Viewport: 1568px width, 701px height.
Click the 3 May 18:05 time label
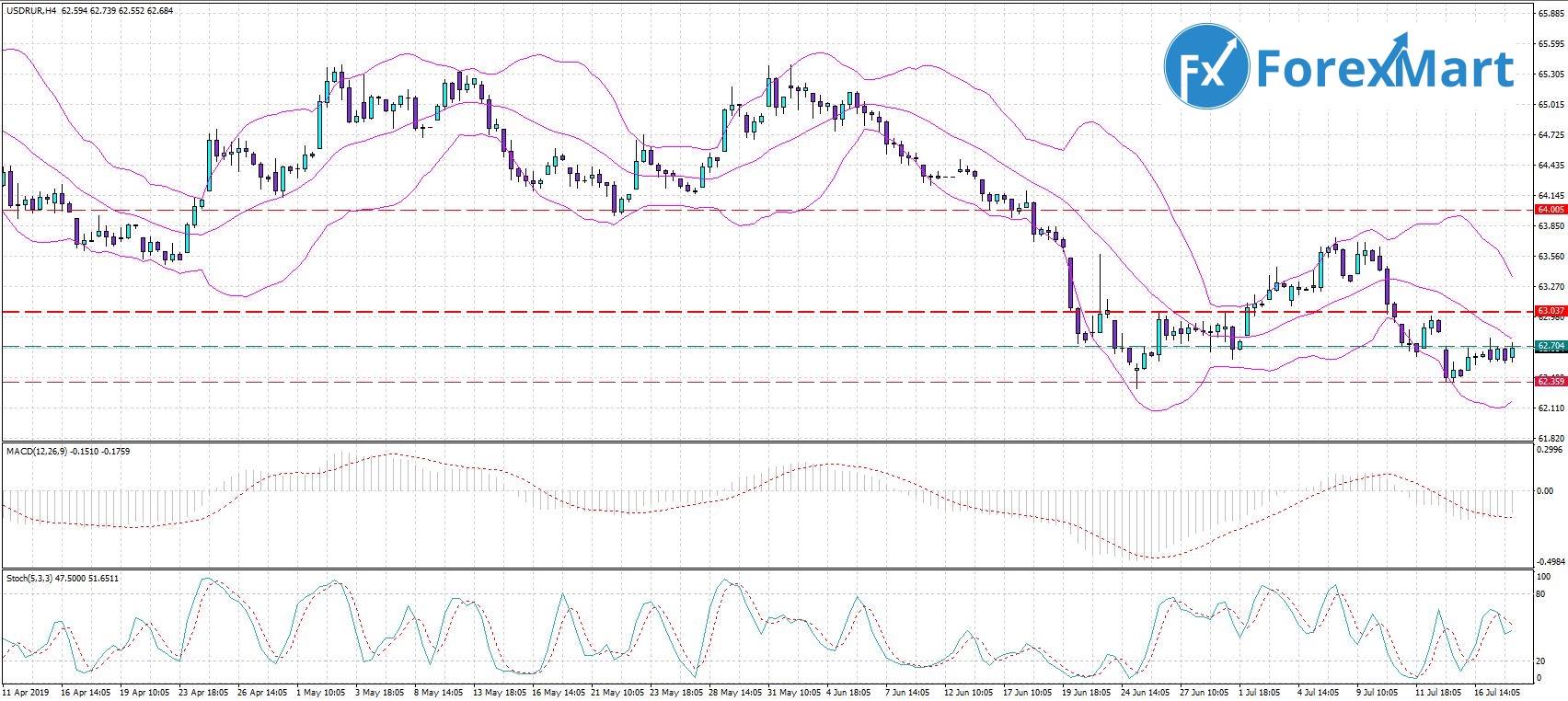379,691
